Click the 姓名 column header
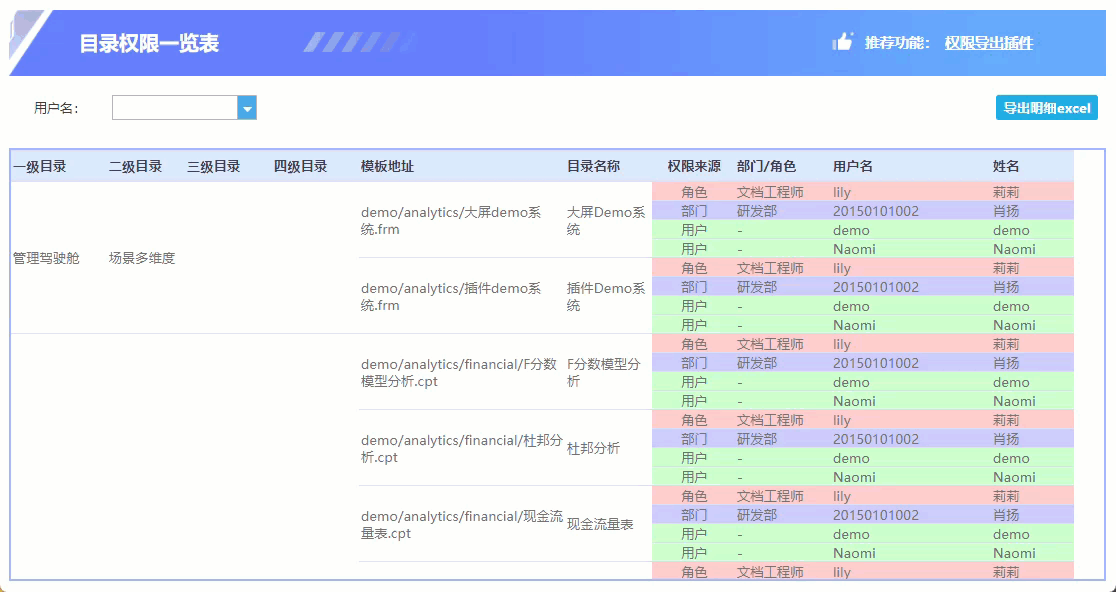 [1006, 166]
